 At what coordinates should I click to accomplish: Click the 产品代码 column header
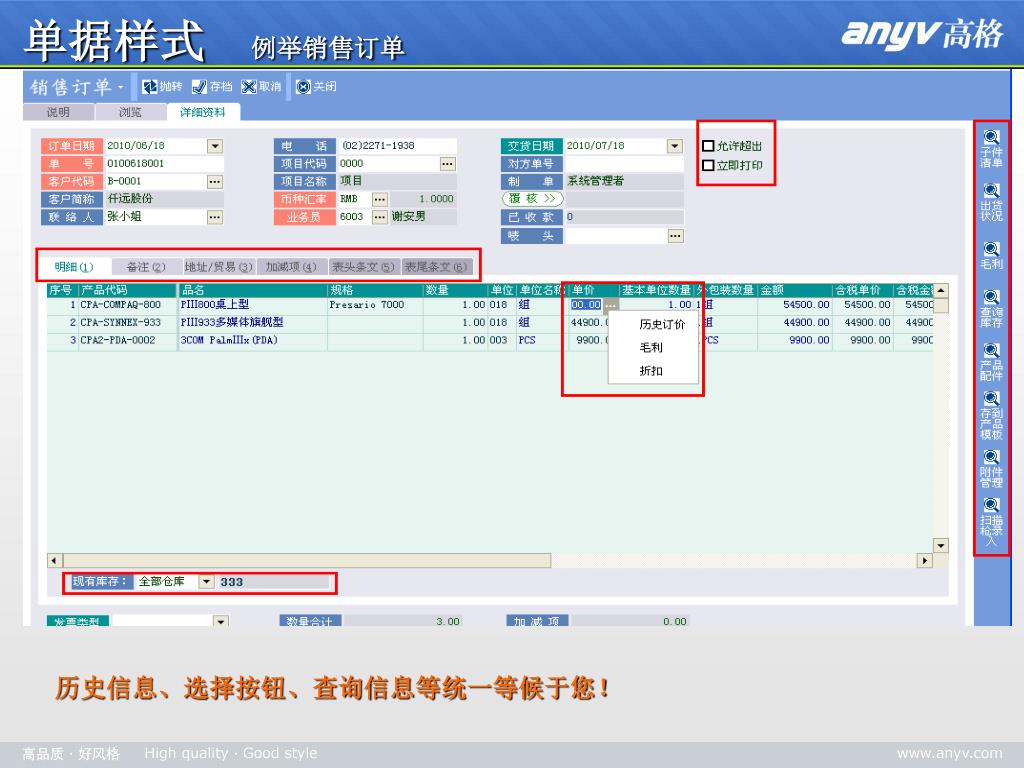point(128,290)
